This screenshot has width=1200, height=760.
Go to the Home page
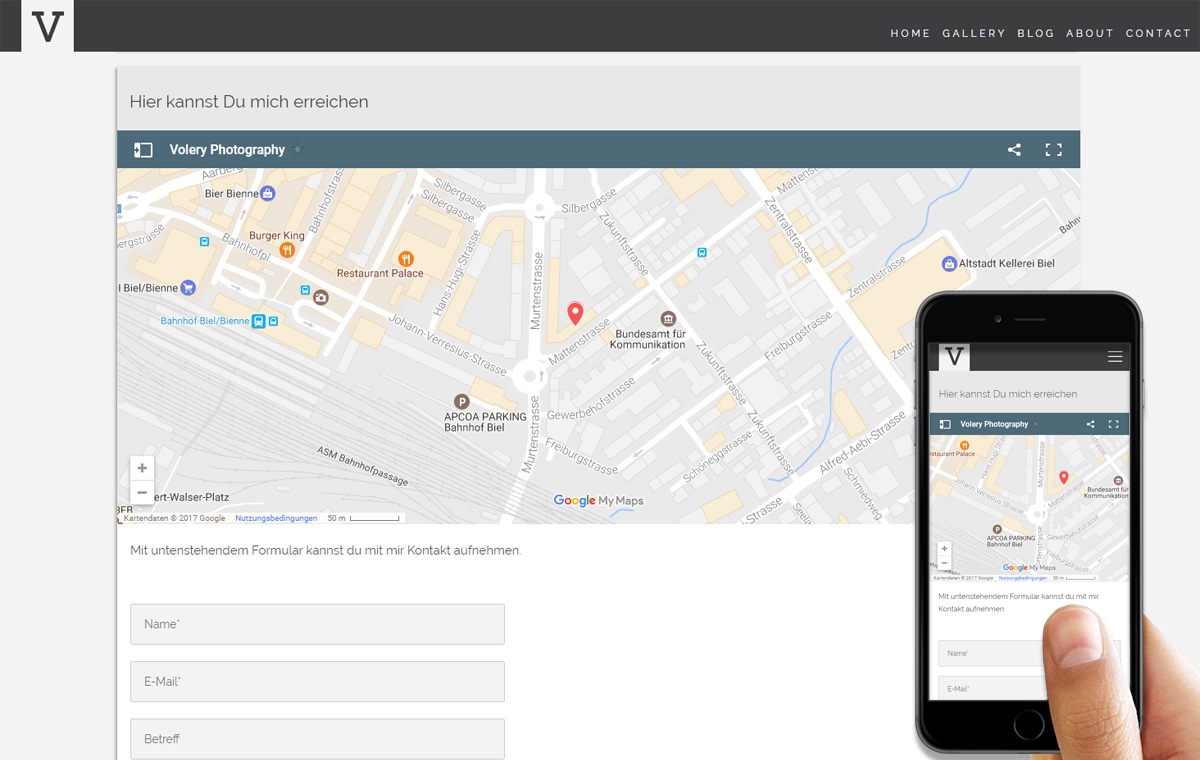(x=910, y=33)
